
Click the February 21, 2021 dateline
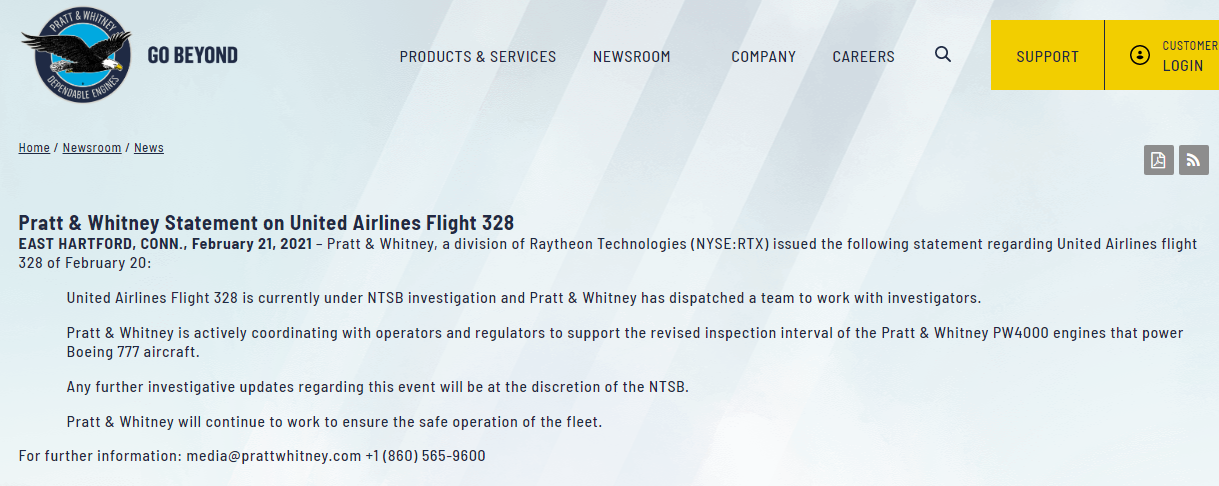[250, 244]
